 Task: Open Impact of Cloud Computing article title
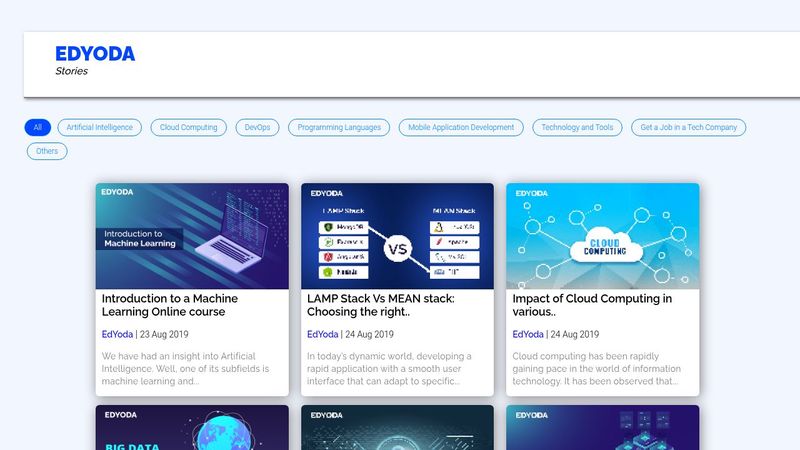click(x=592, y=305)
